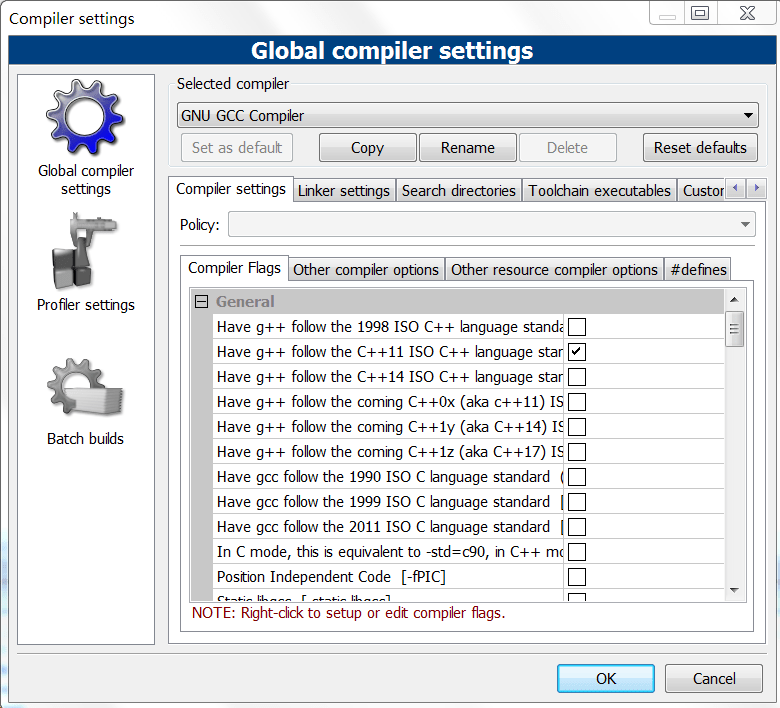Enable gcc 1999 ISO C standard checkbox
The width and height of the screenshot is (780, 708).
point(577,502)
